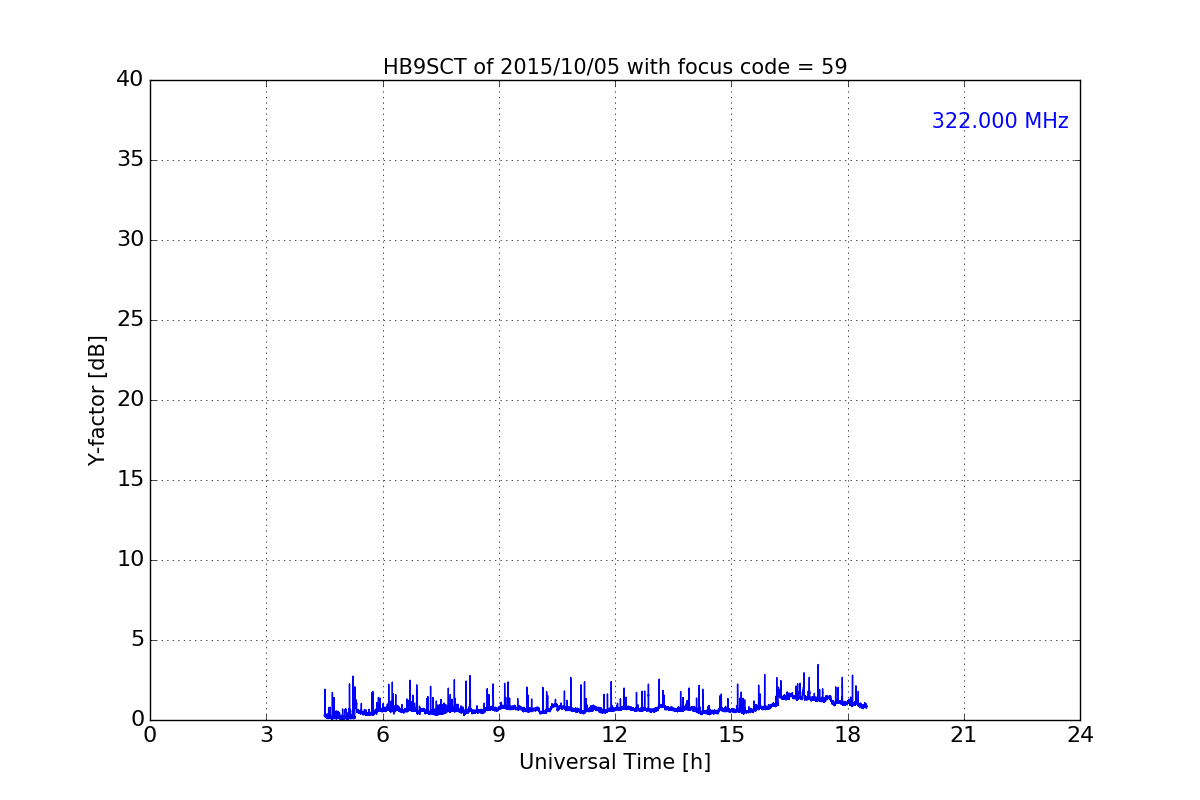
Task: Click the x-axis tick label '12'
Action: [615, 735]
